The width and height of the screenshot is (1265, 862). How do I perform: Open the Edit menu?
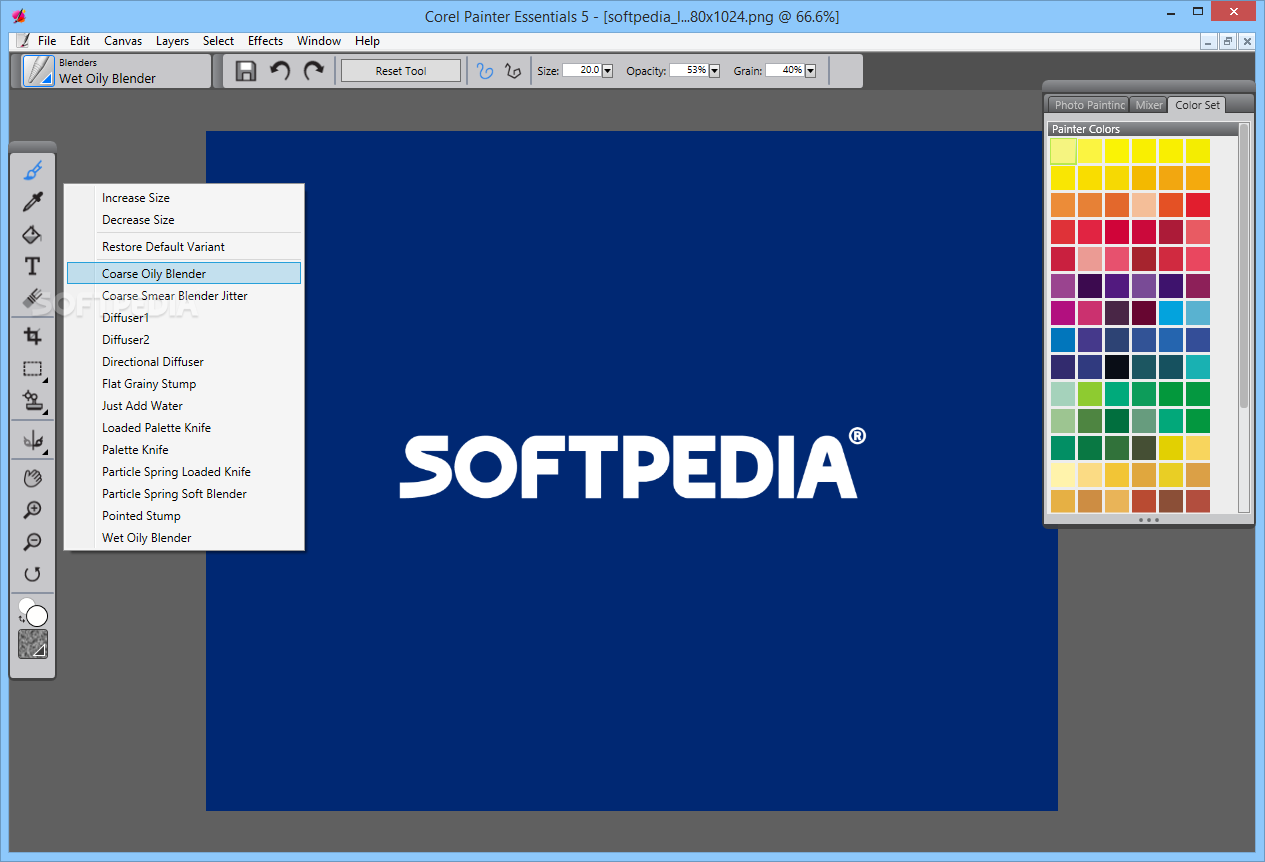coord(80,41)
